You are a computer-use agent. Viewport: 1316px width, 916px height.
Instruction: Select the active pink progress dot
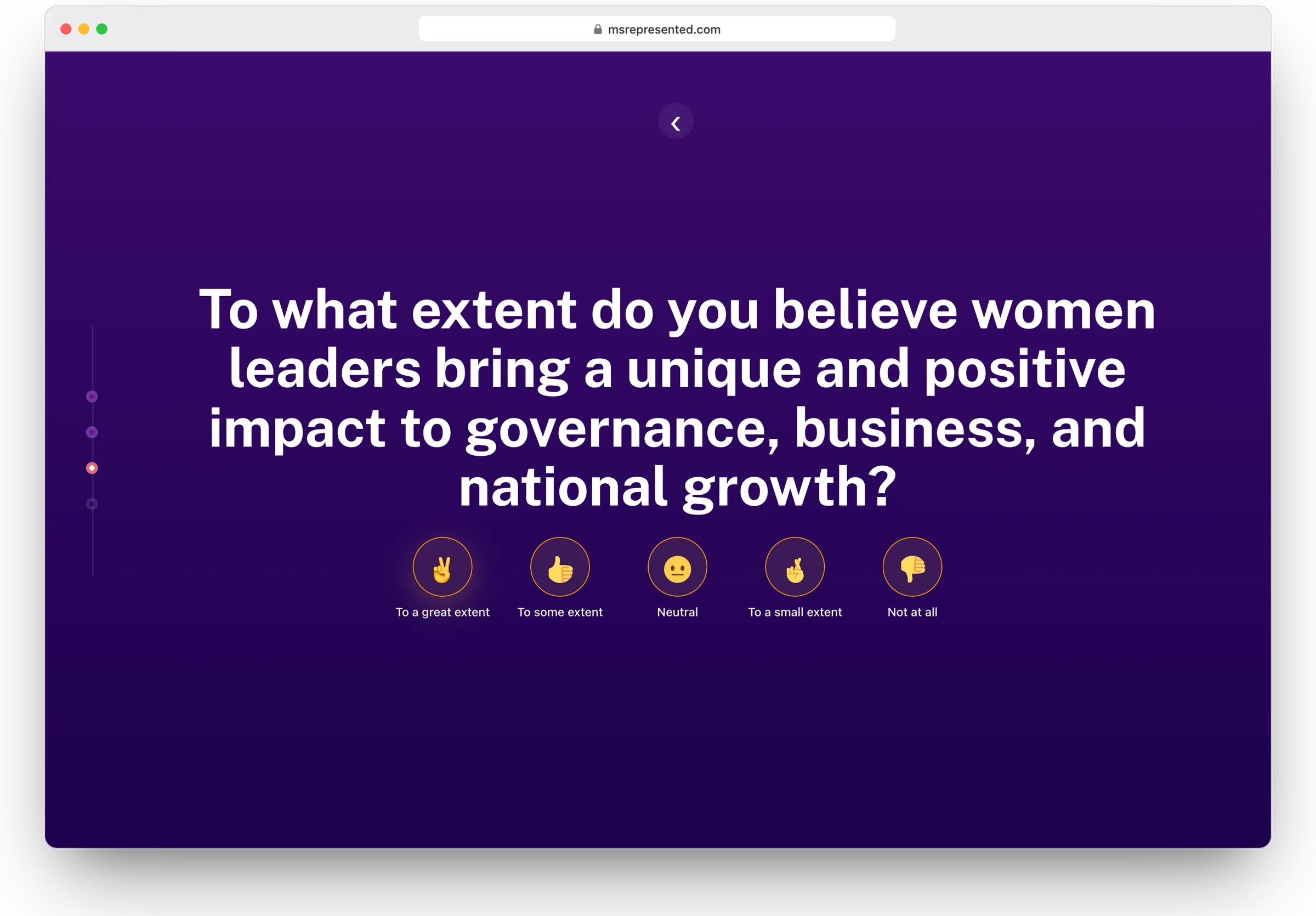point(92,468)
